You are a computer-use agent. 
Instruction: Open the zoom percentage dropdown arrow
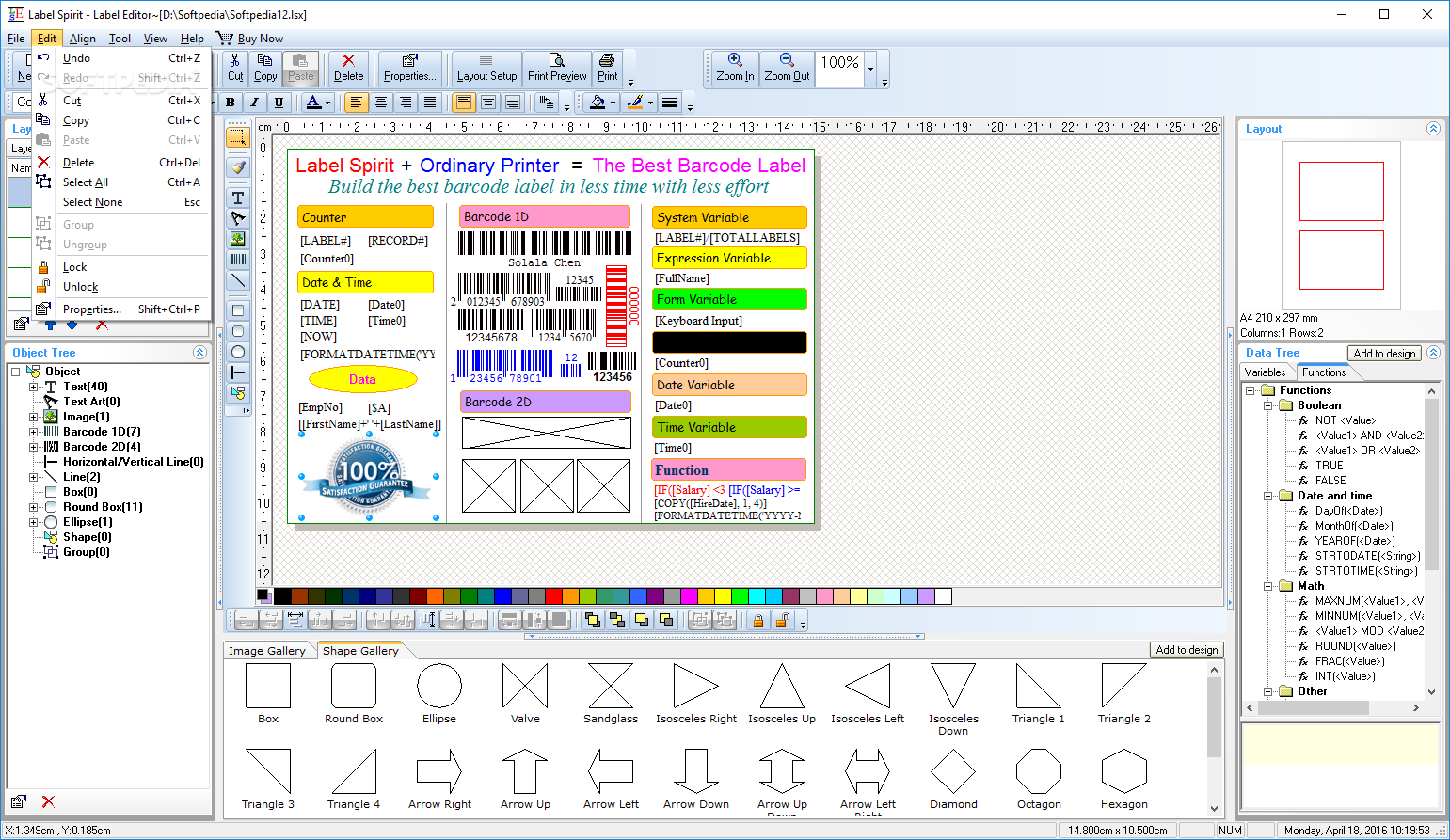pos(870,69)
